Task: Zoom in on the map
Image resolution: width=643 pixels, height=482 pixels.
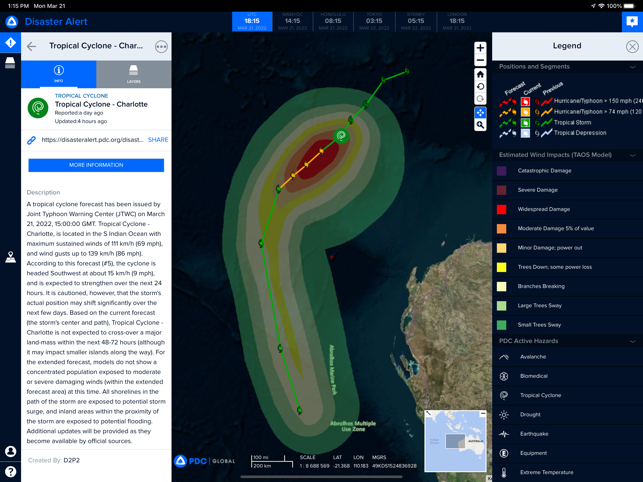Action: click(x=480, y=48)
